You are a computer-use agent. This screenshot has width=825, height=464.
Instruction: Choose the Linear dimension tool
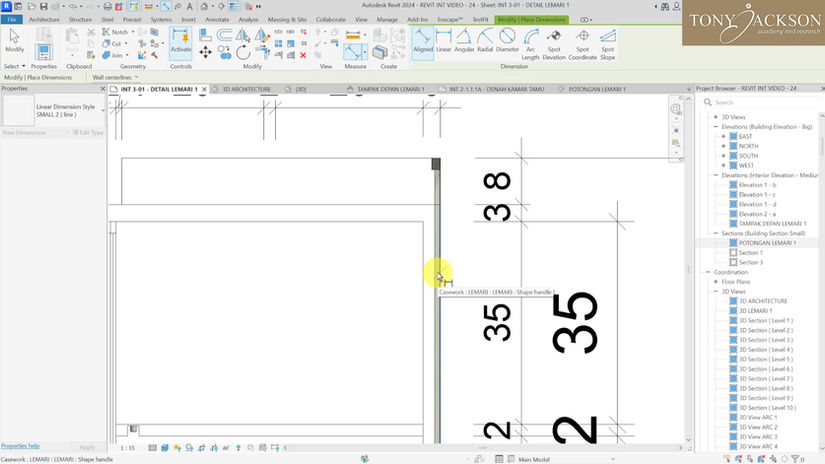444,41
